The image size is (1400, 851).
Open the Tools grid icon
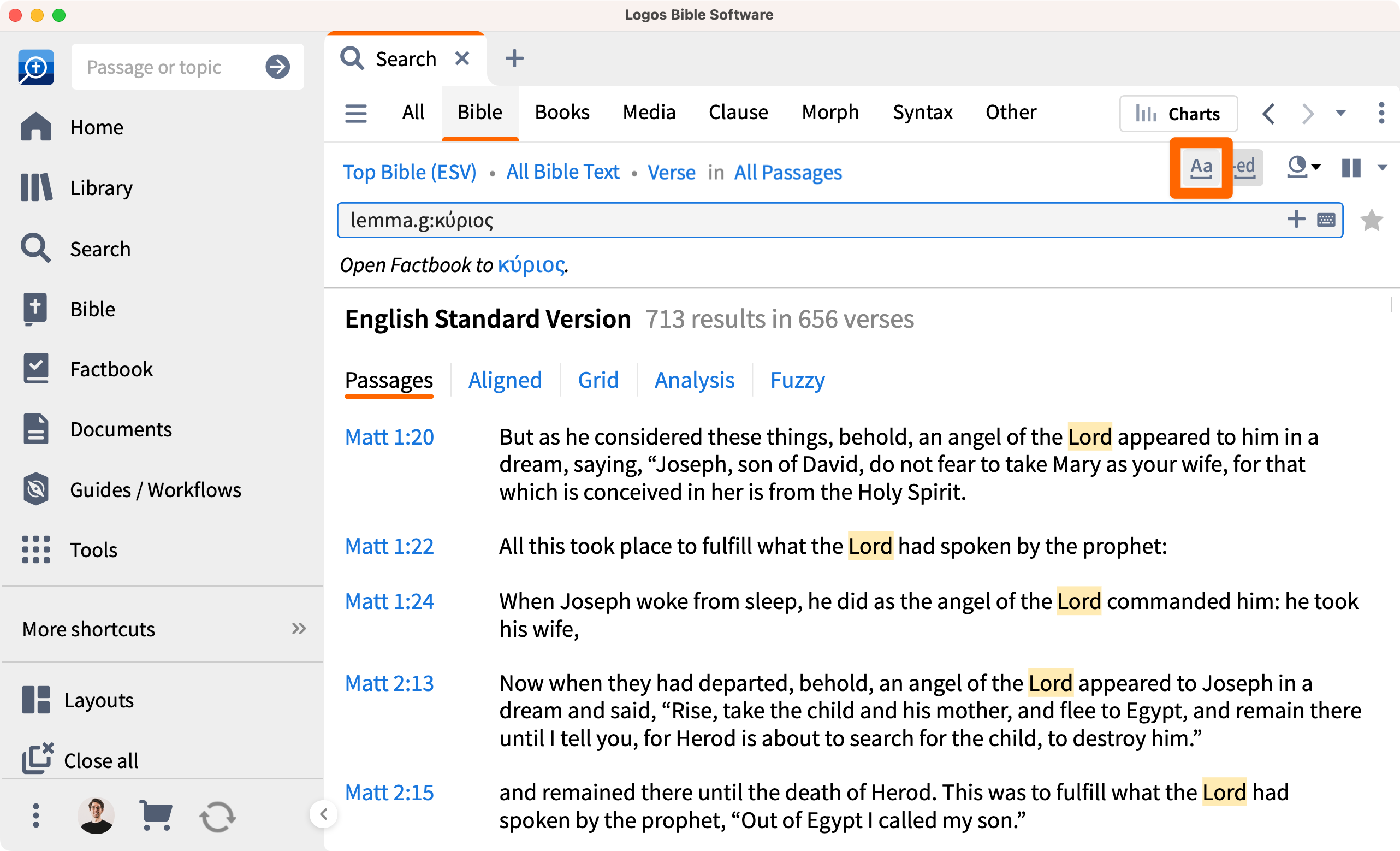click(x=36, y=549)
